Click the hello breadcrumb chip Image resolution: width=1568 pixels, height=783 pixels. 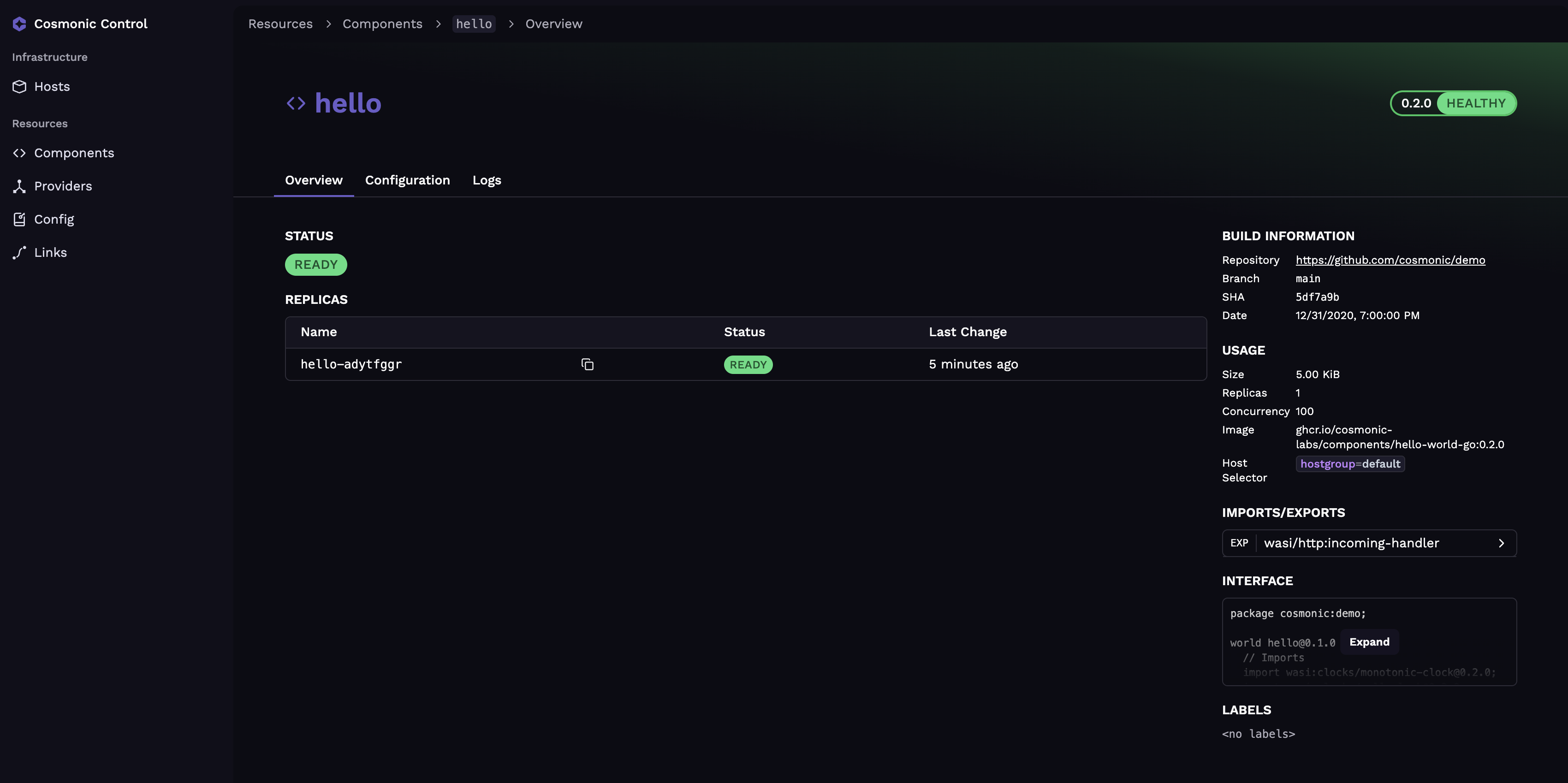point(474,24)
